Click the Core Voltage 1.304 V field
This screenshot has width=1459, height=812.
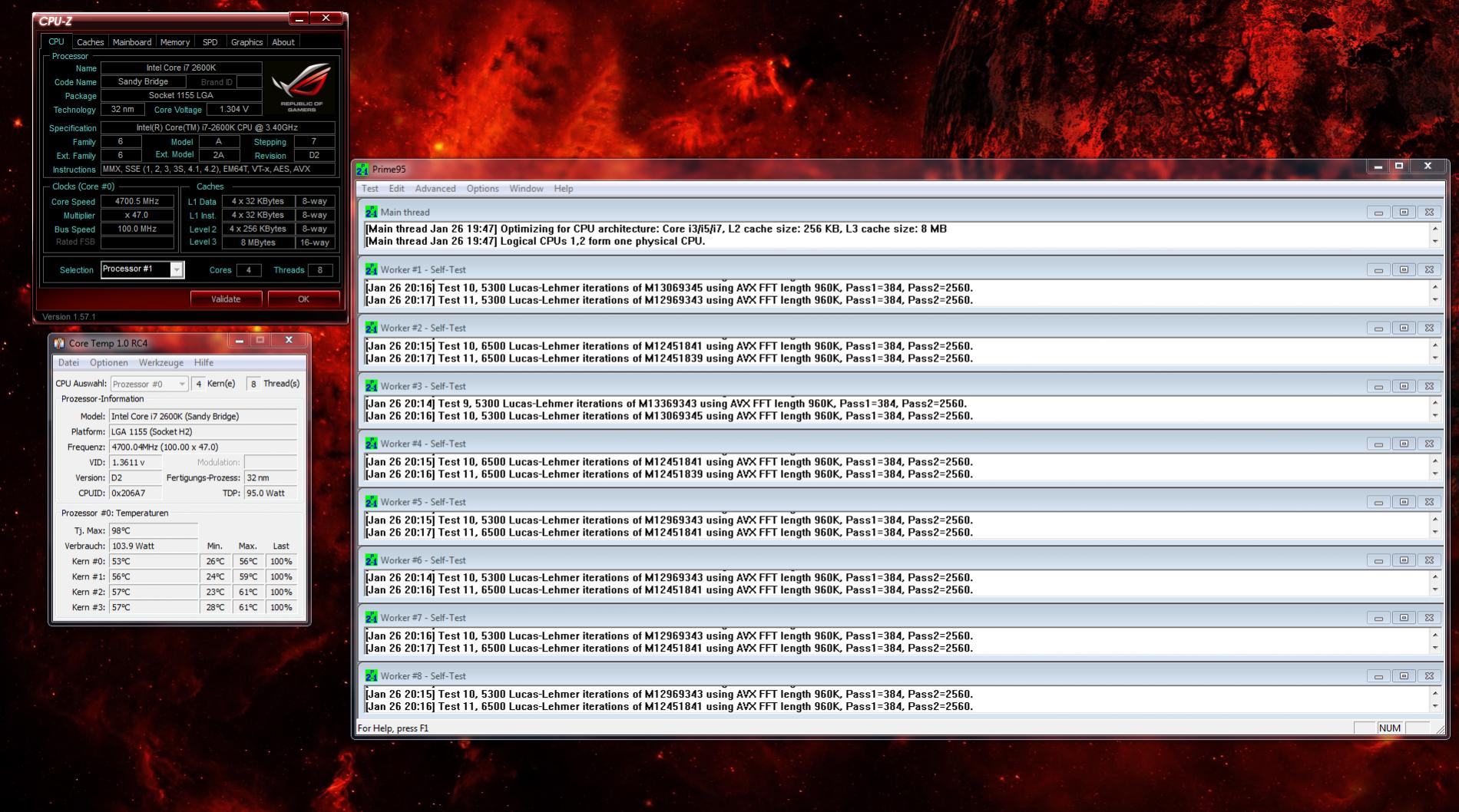click(234, 110)
